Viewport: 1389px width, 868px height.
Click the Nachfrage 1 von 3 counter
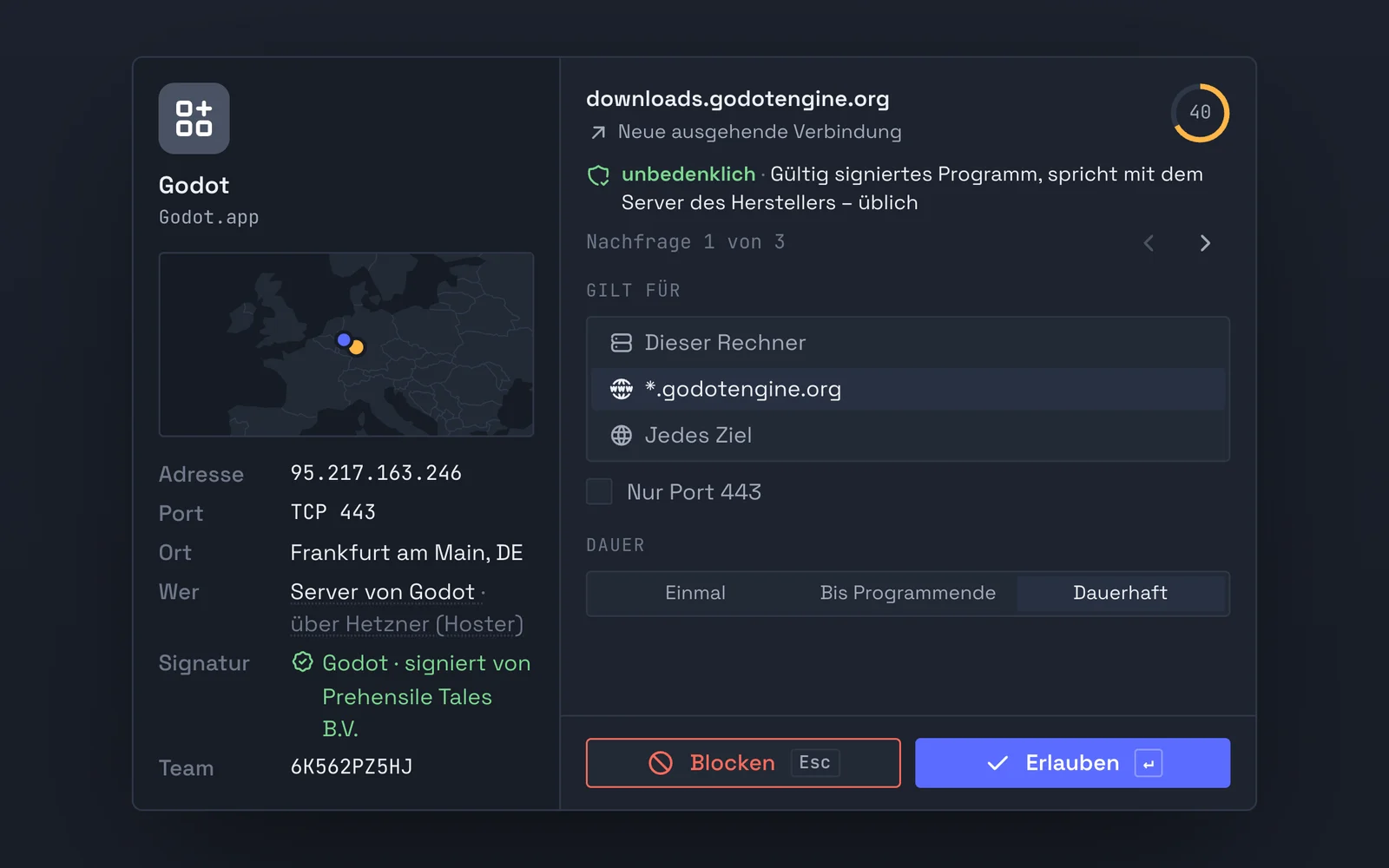click(x=686, y=242)
